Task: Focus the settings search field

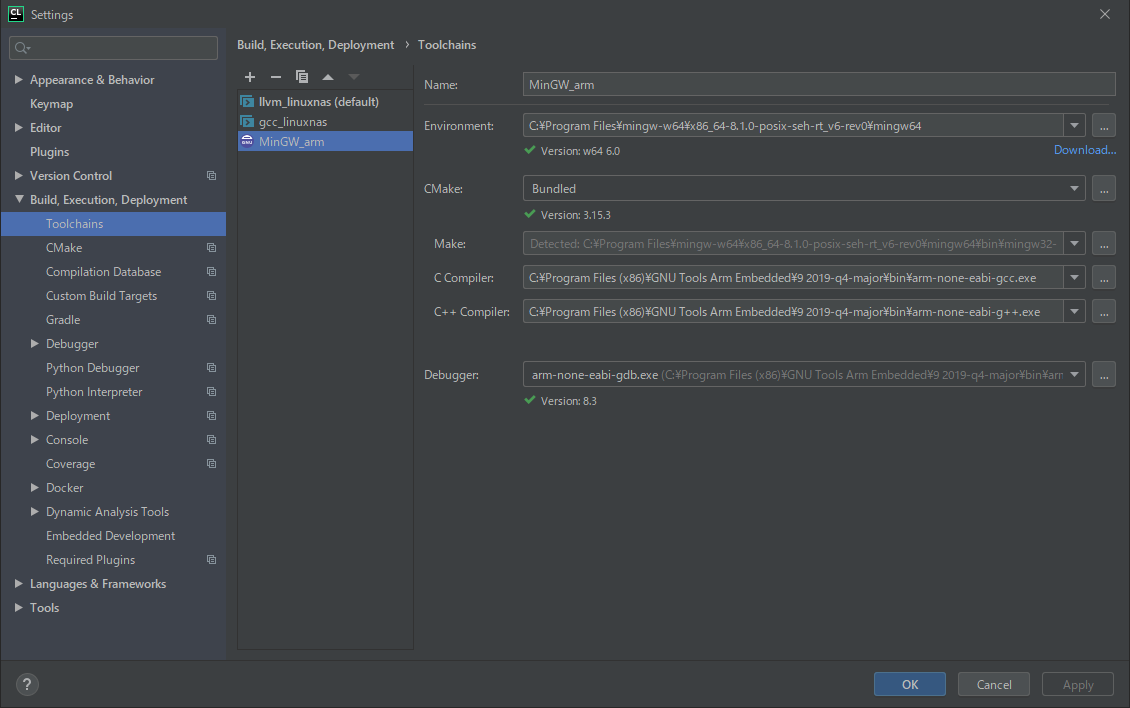Action: [113, 48]
